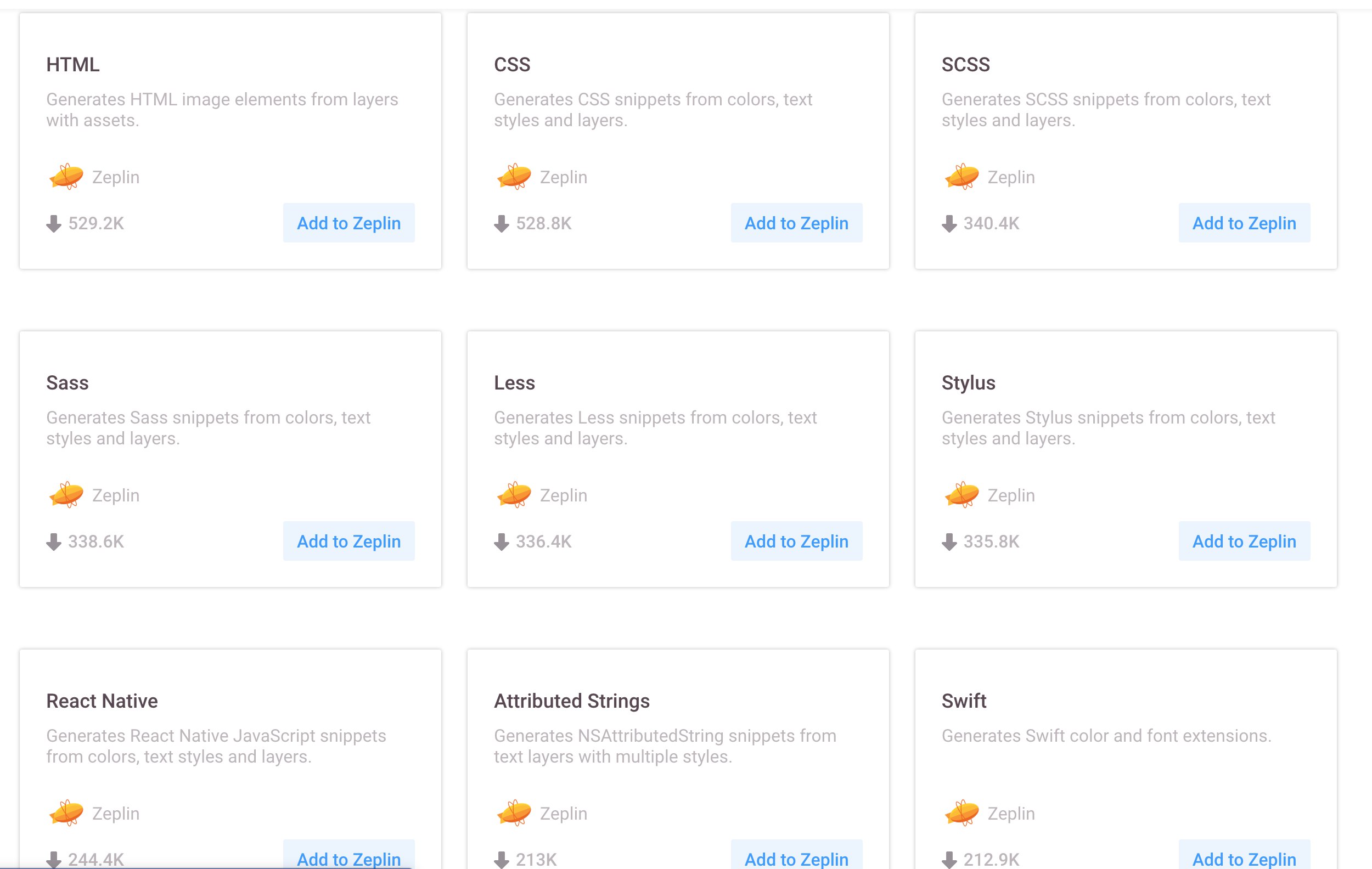Add the Stylus extension to Zeplin
Image resolution: width=1372 pixels, height=869 pixels.
click(x=1244, y=541)
